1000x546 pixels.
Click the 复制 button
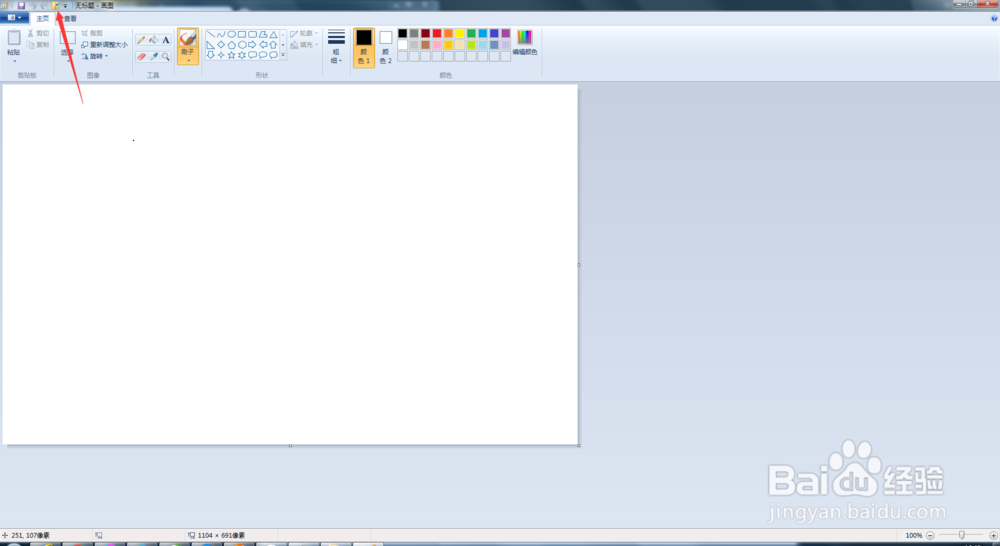coord(38,45)
